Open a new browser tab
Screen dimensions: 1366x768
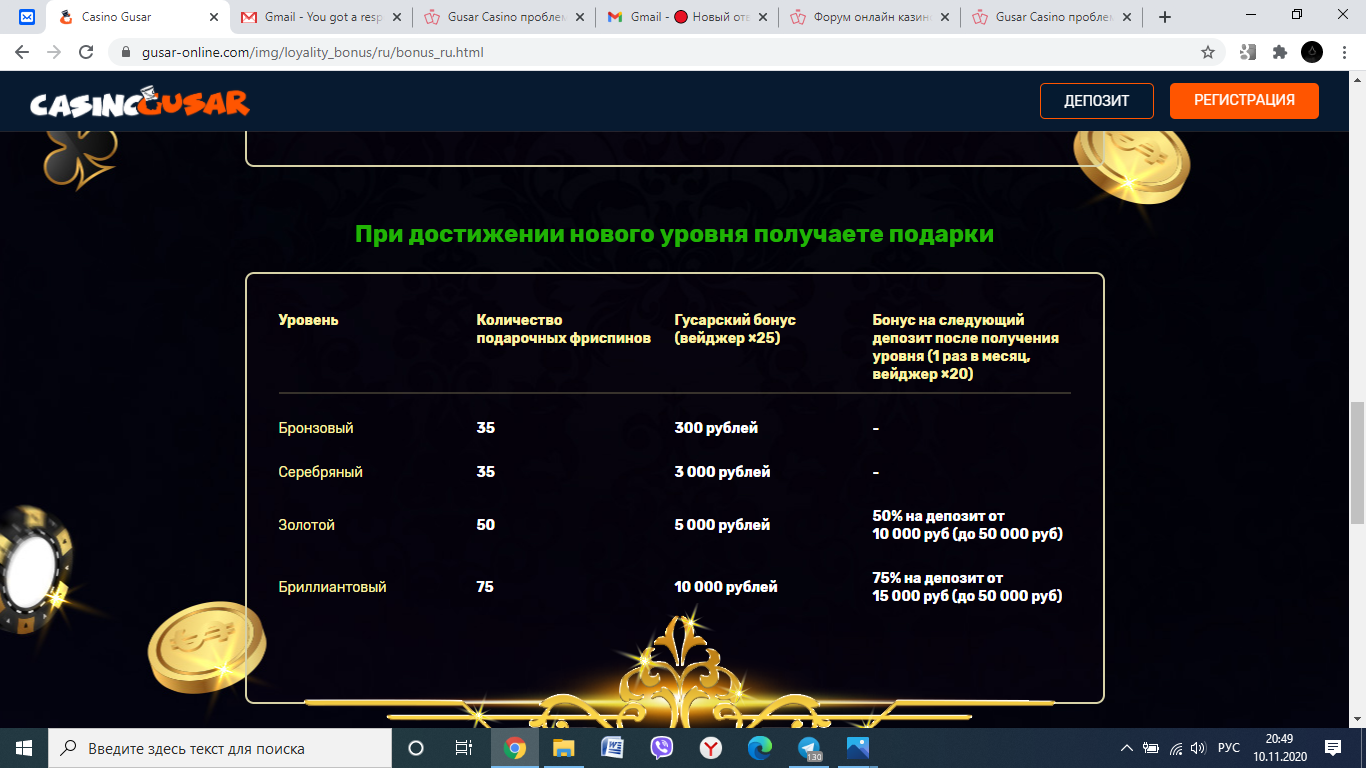(1164, 17)
